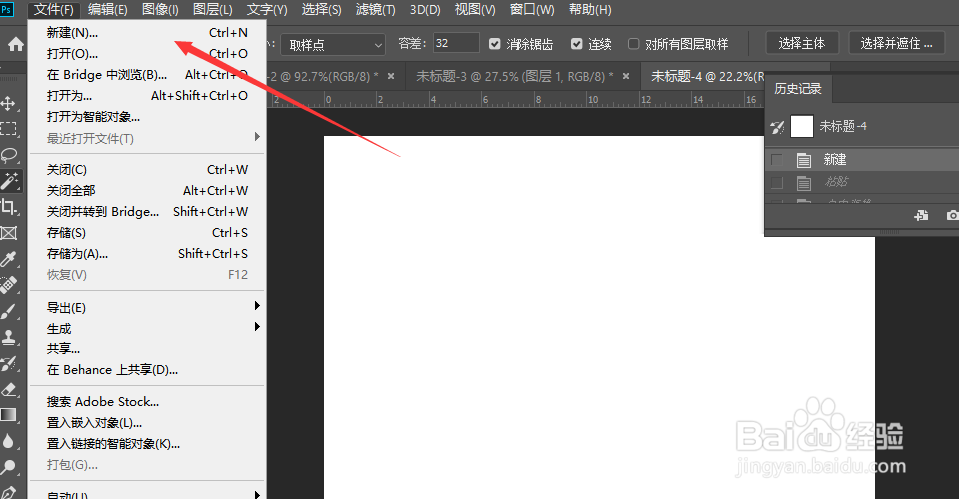Select the History Brush tool
959x499 pixels.
(9, 363)
